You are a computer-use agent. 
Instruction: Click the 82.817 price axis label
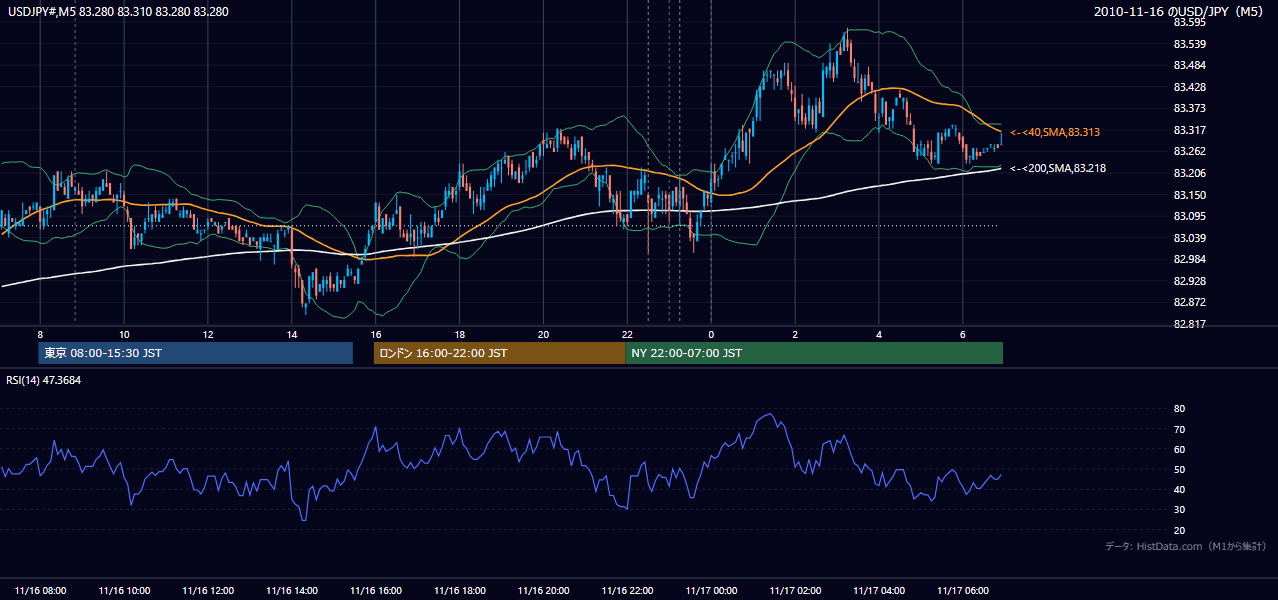[1188, 324]
